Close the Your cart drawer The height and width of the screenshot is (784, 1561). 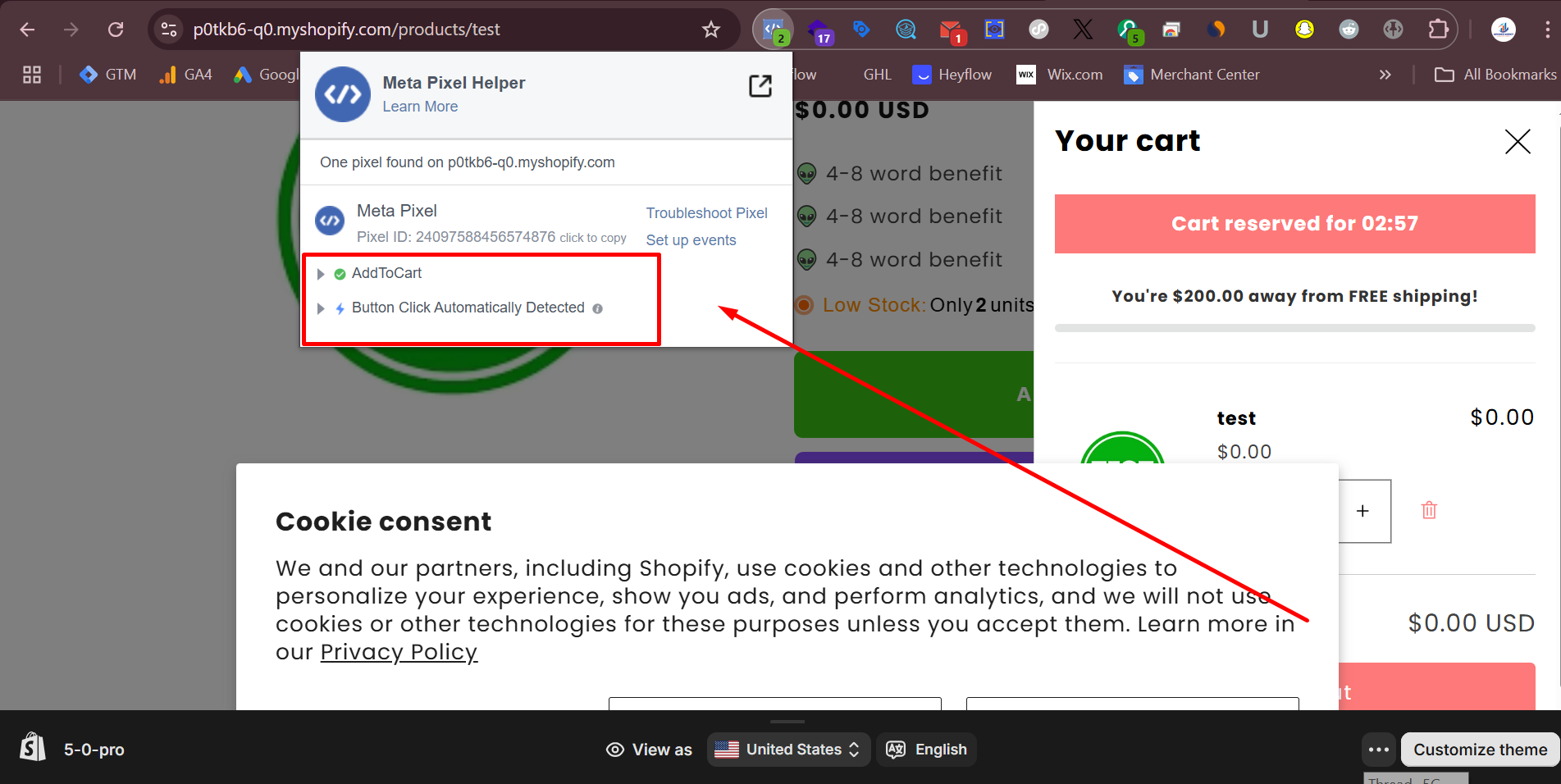[x=1517, y=142]
